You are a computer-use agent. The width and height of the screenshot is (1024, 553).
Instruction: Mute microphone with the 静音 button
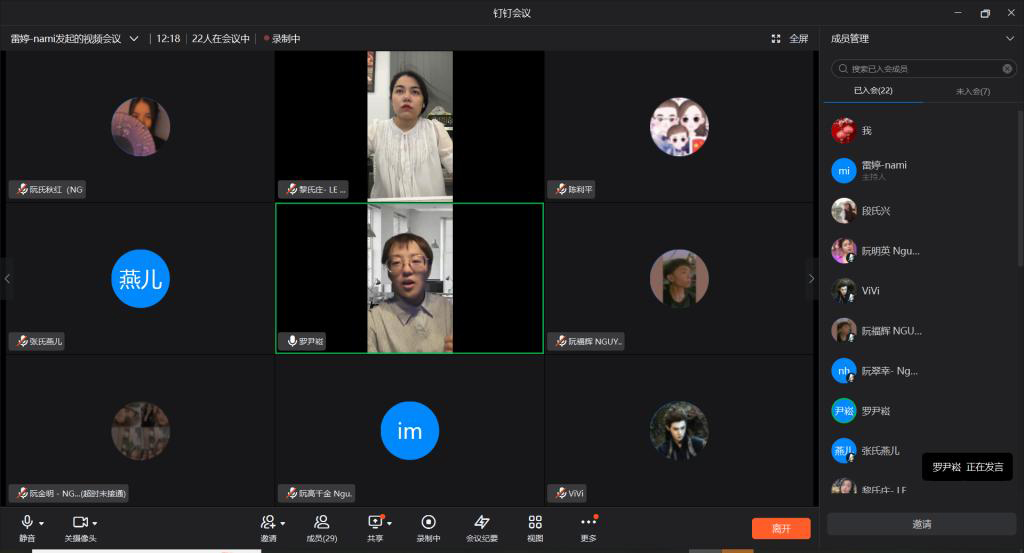(27, 523)
